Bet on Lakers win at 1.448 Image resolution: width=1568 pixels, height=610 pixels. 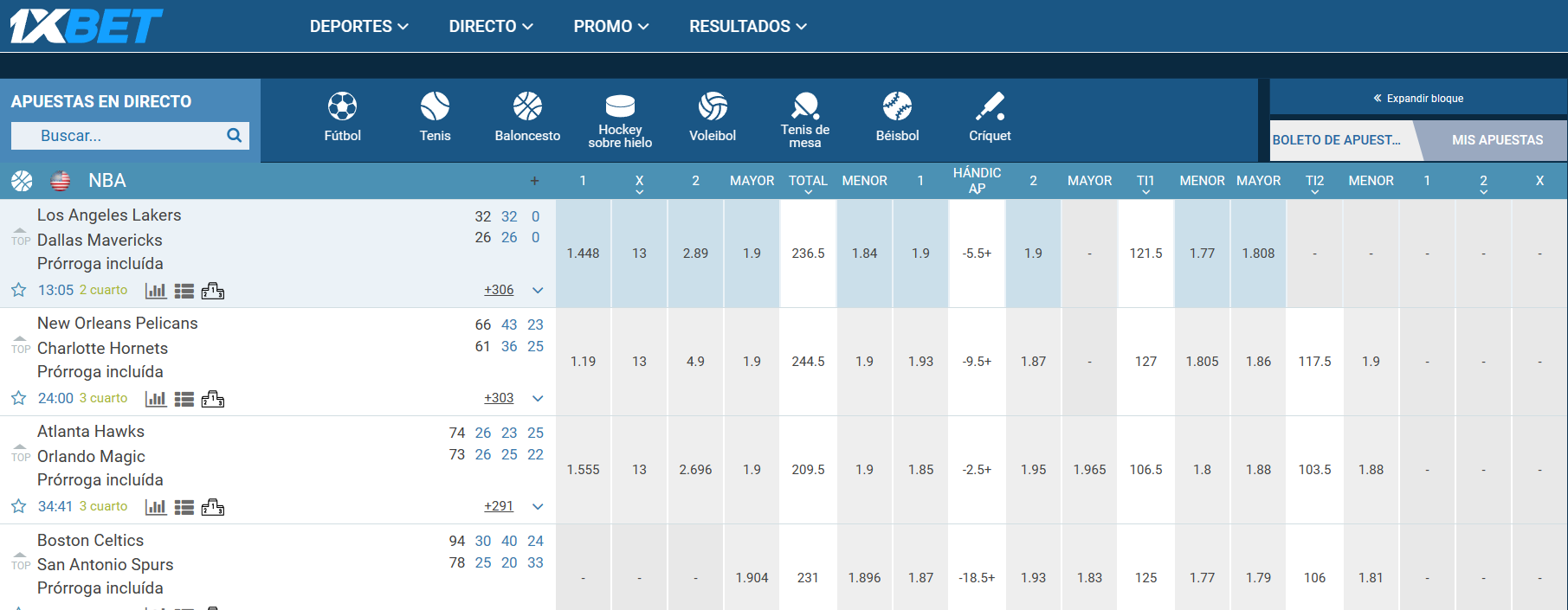[583, 254]
